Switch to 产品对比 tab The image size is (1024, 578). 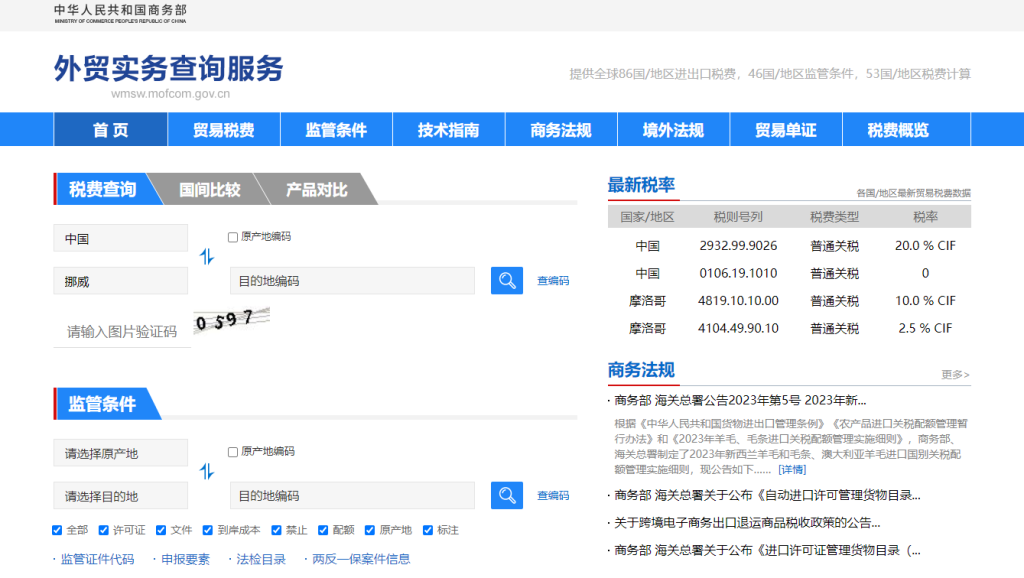click(317, 189)
